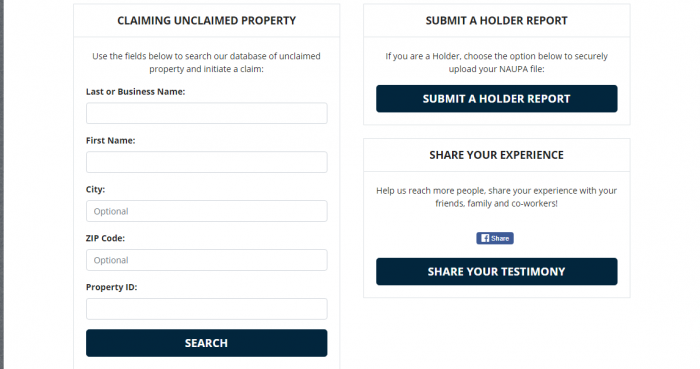Click the "If you are a Holder" description

pos(496,62)
